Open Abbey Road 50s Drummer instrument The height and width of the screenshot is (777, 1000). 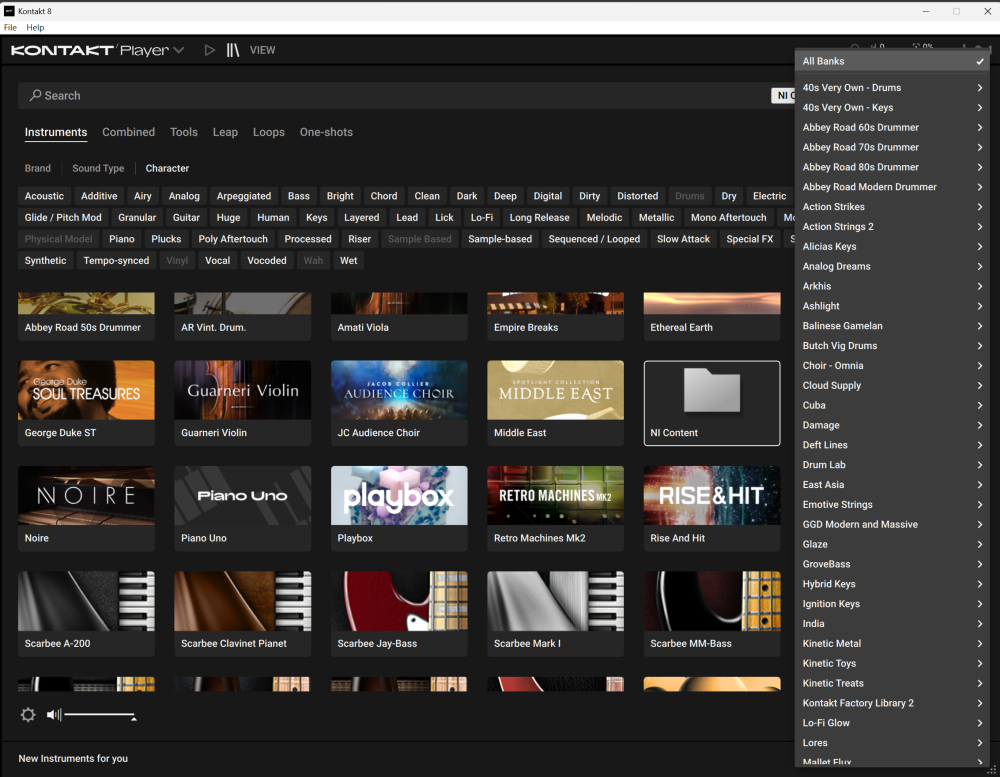[86, 316]
